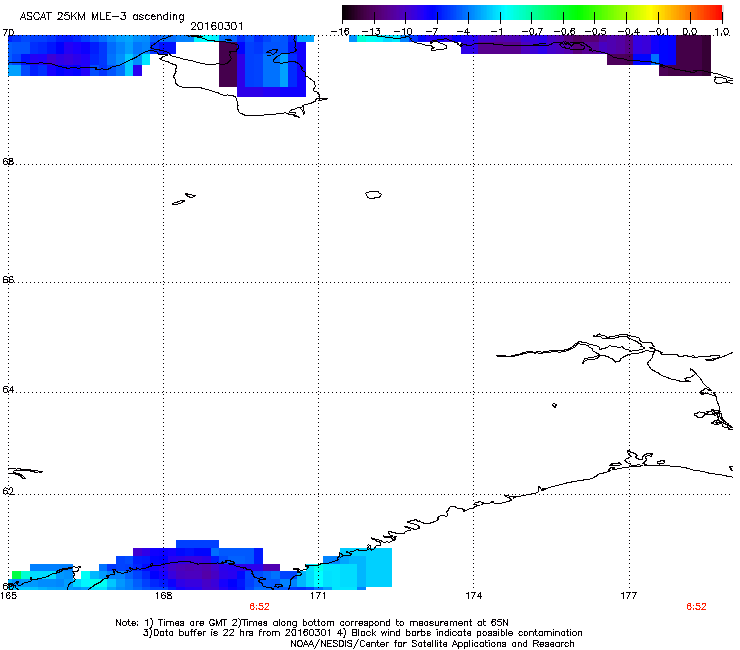
Task: Click the longitude label '168'
Action: [x=163, y=595]
